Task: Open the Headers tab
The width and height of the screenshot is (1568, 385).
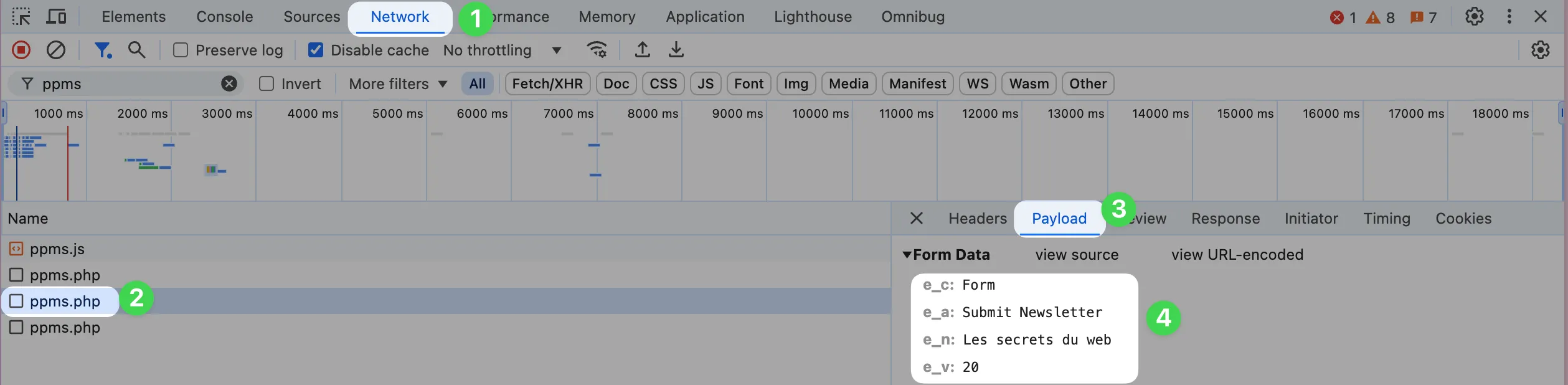Action: [978, 219]
